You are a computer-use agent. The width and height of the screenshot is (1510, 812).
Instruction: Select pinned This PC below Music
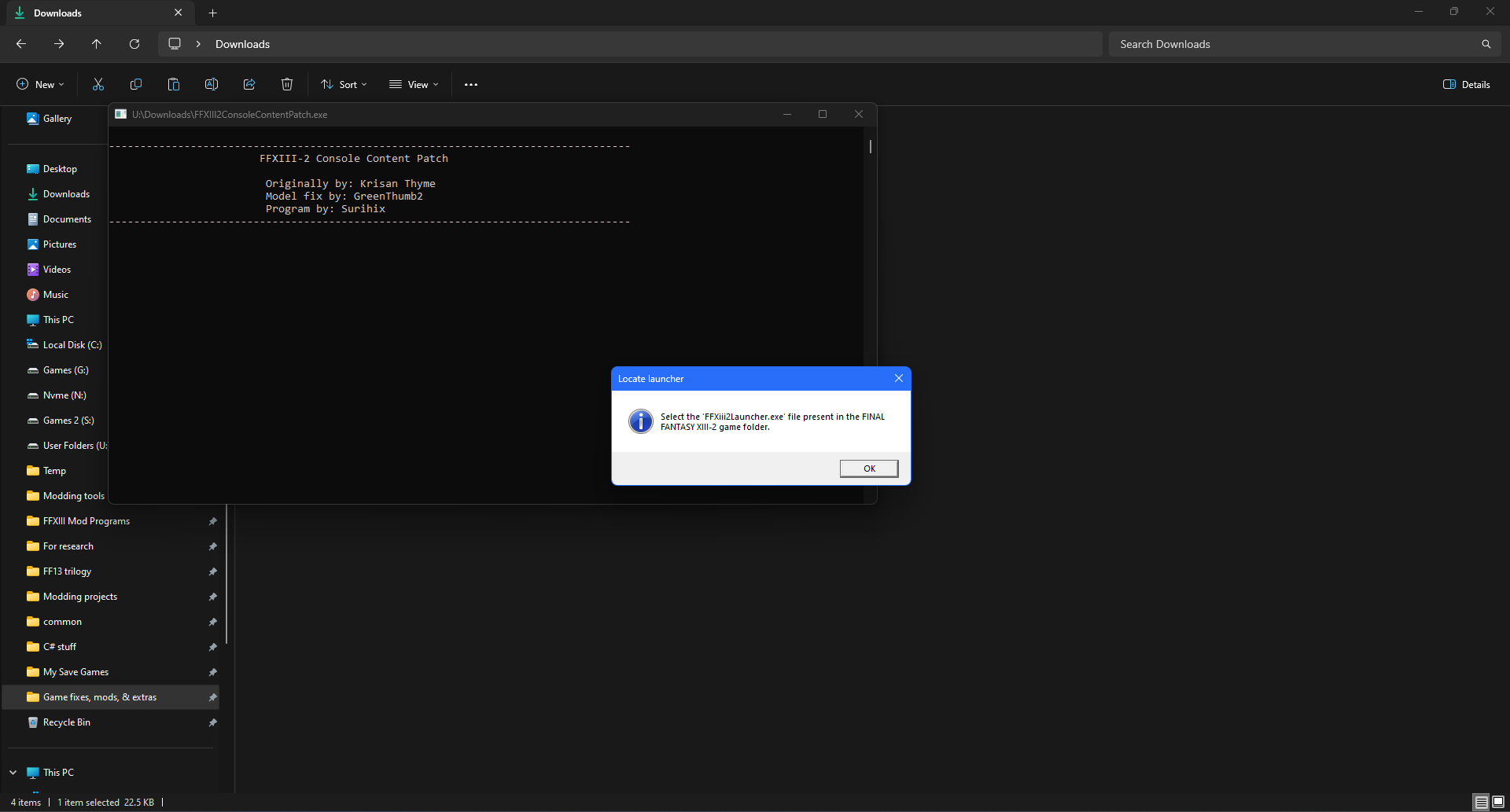point(58,320)
